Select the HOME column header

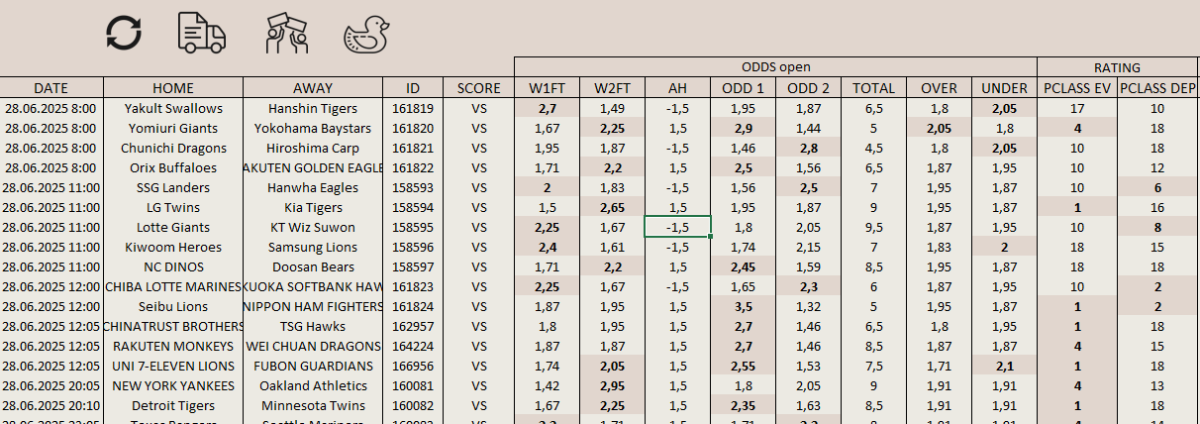click(173, 88)
